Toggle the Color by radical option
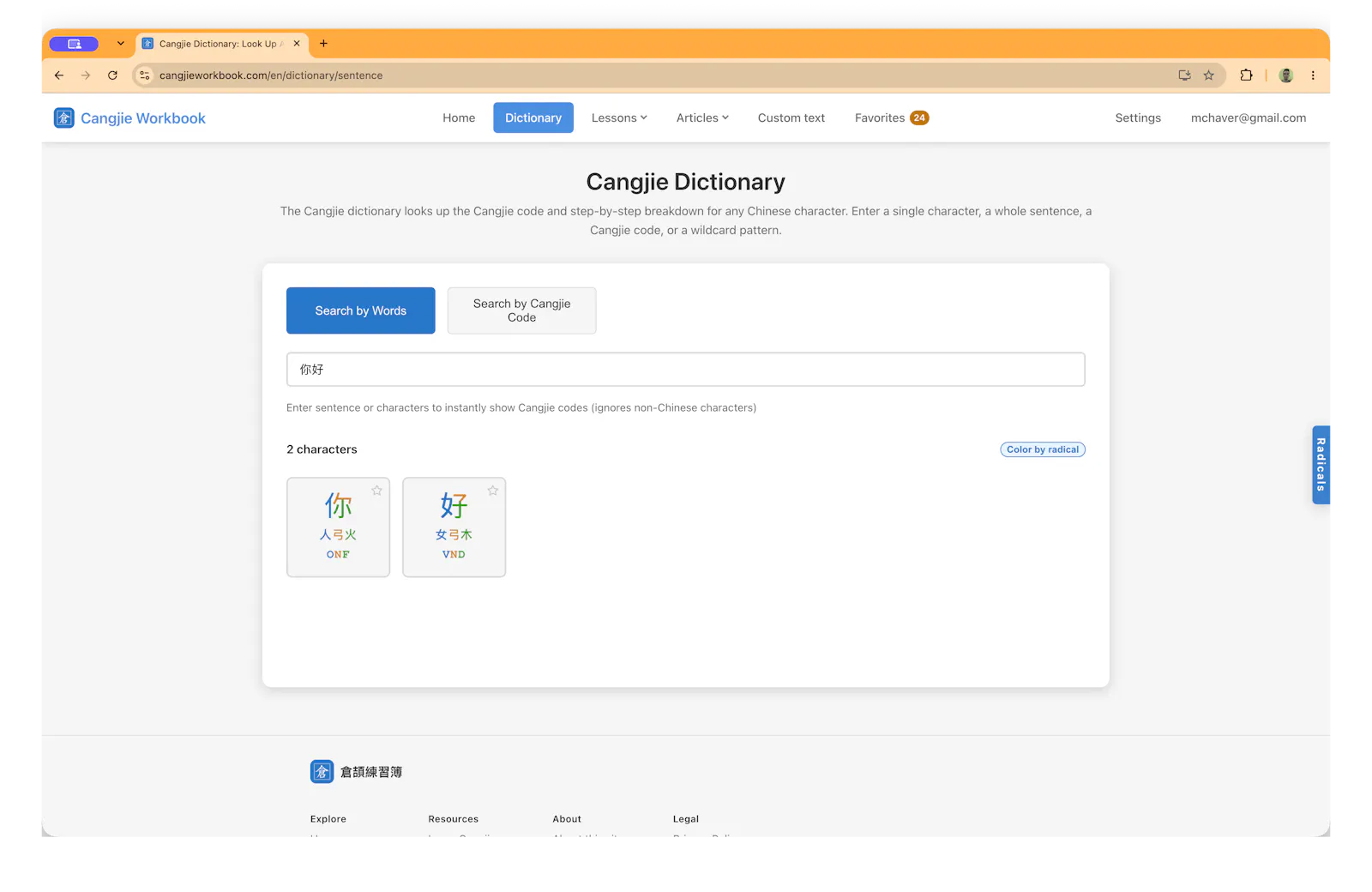This screenshot has width=1372, height=892. (1043, 449)
